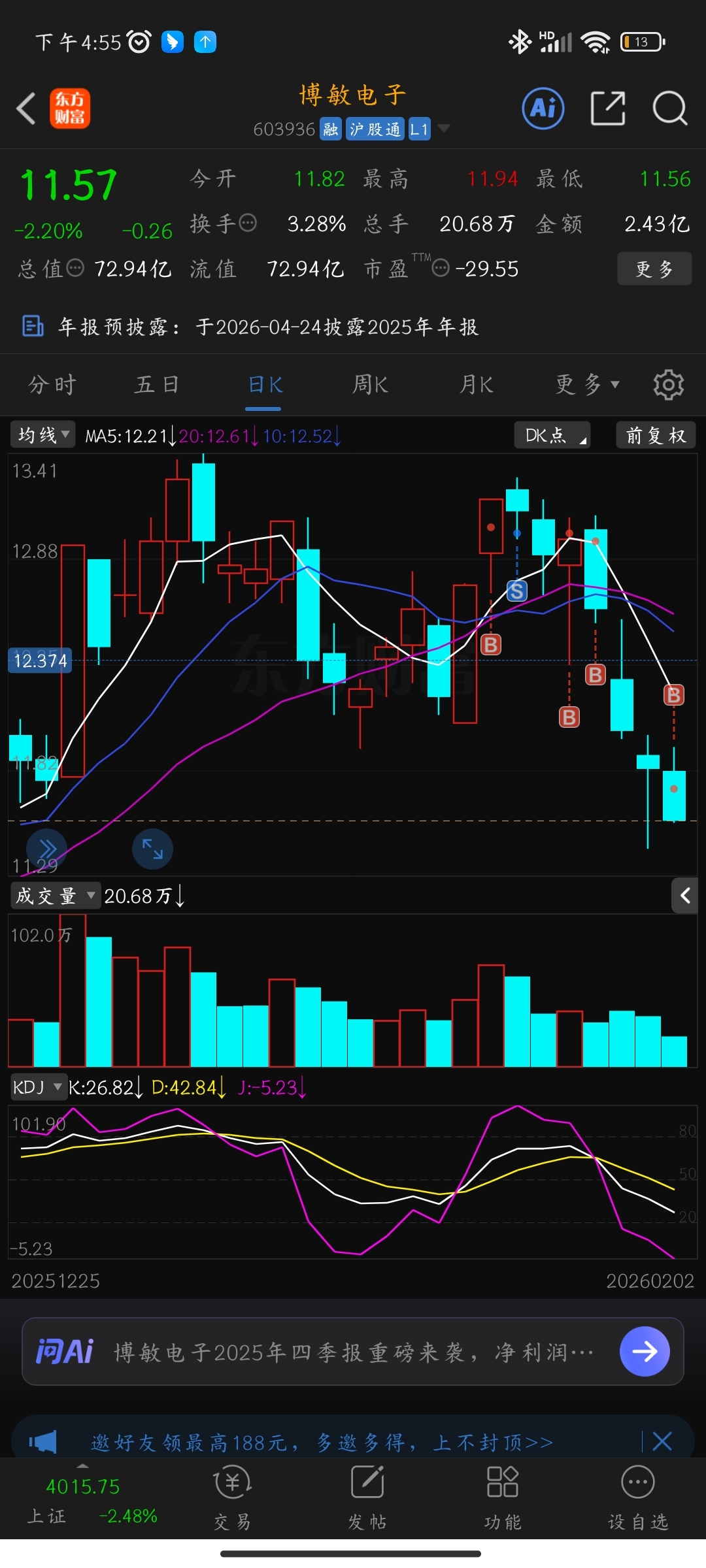Viewport: 706px width, 1568px height.
Task: Tap the blue S sell marker
Action: [517, 591]
